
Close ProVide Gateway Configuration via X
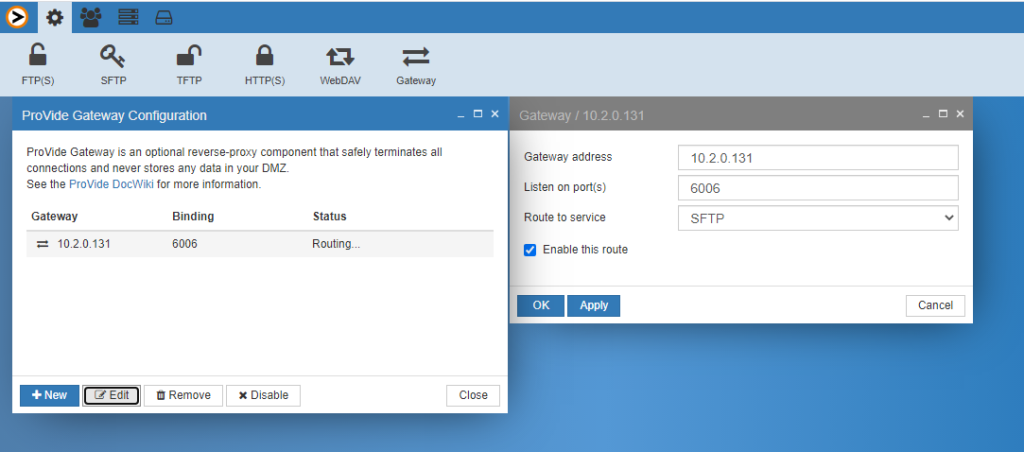click(495, 114)
